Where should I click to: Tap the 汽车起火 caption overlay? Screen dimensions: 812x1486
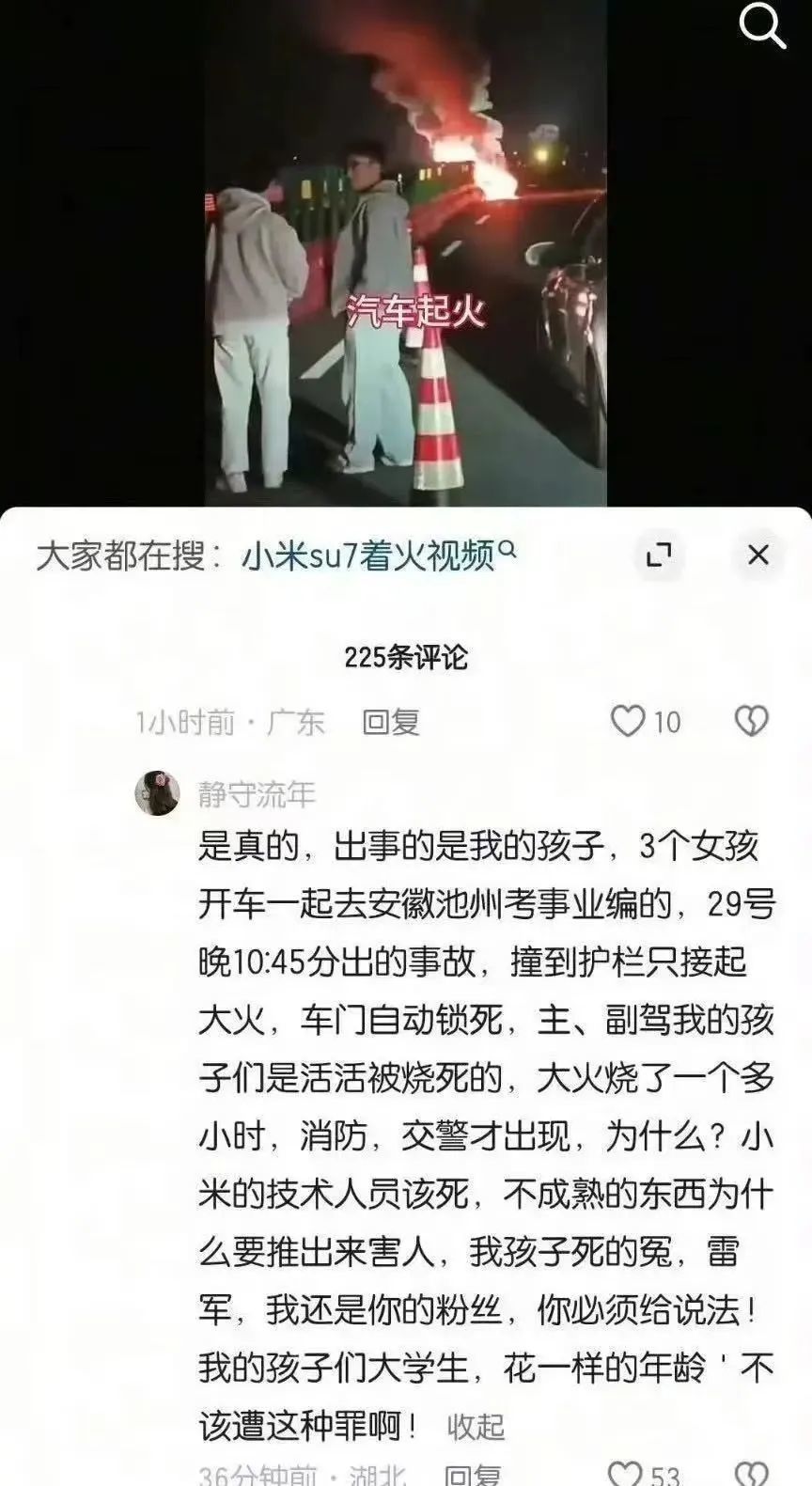[x=415, y=310]
